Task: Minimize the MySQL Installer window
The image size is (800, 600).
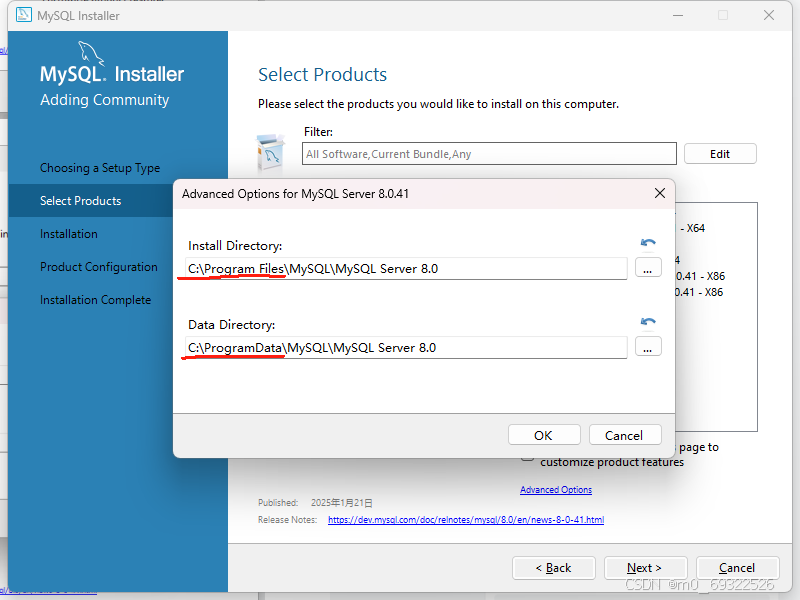Action: tap(678, 15)
